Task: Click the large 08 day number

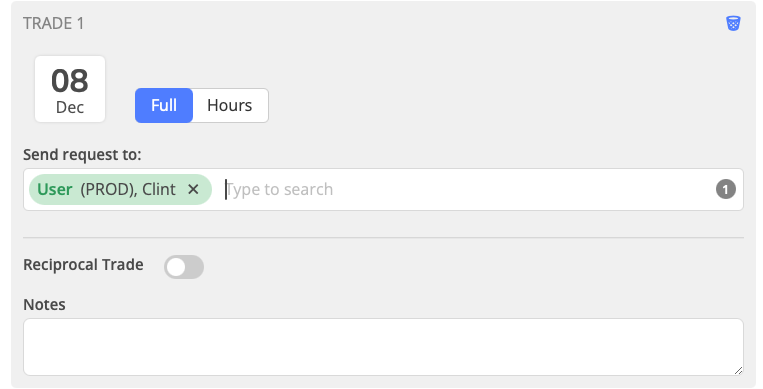Action: (70, 80)
